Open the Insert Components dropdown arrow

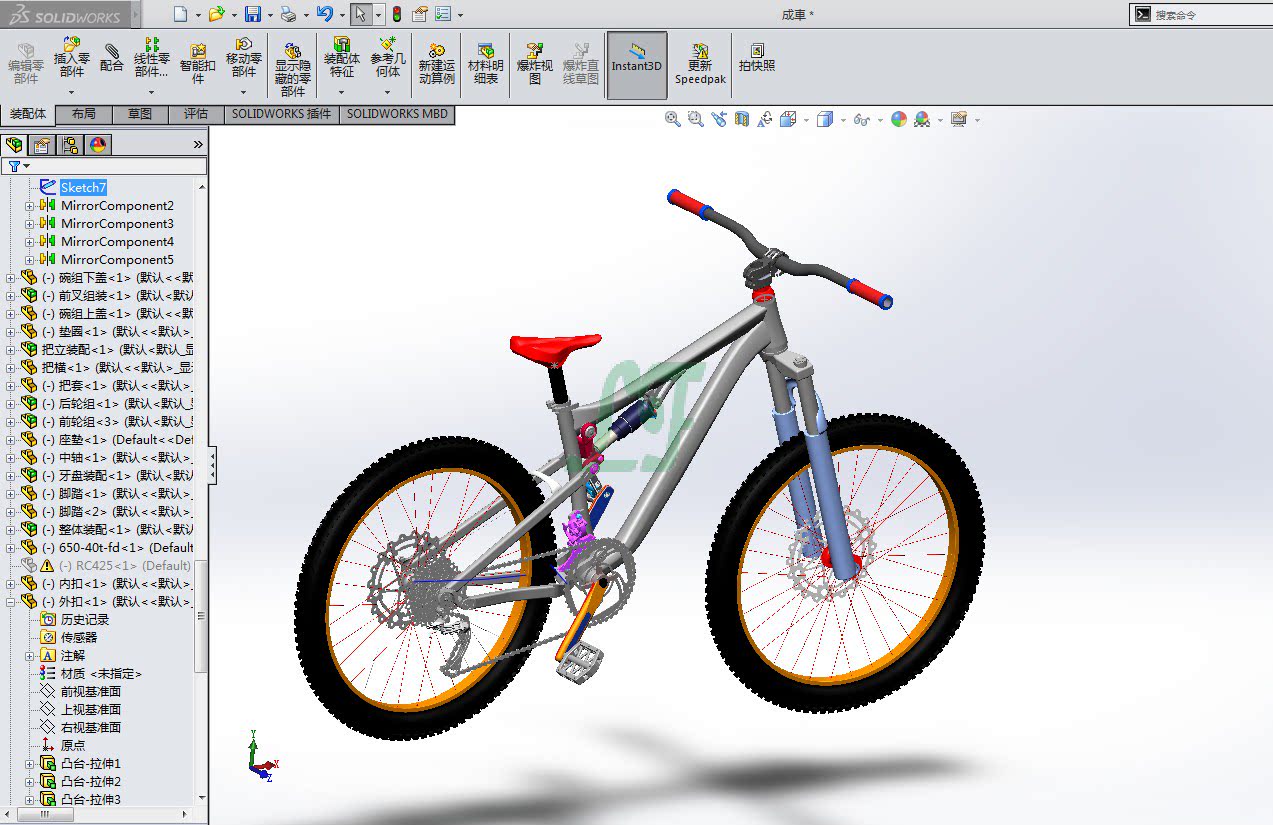pos(71,92)
